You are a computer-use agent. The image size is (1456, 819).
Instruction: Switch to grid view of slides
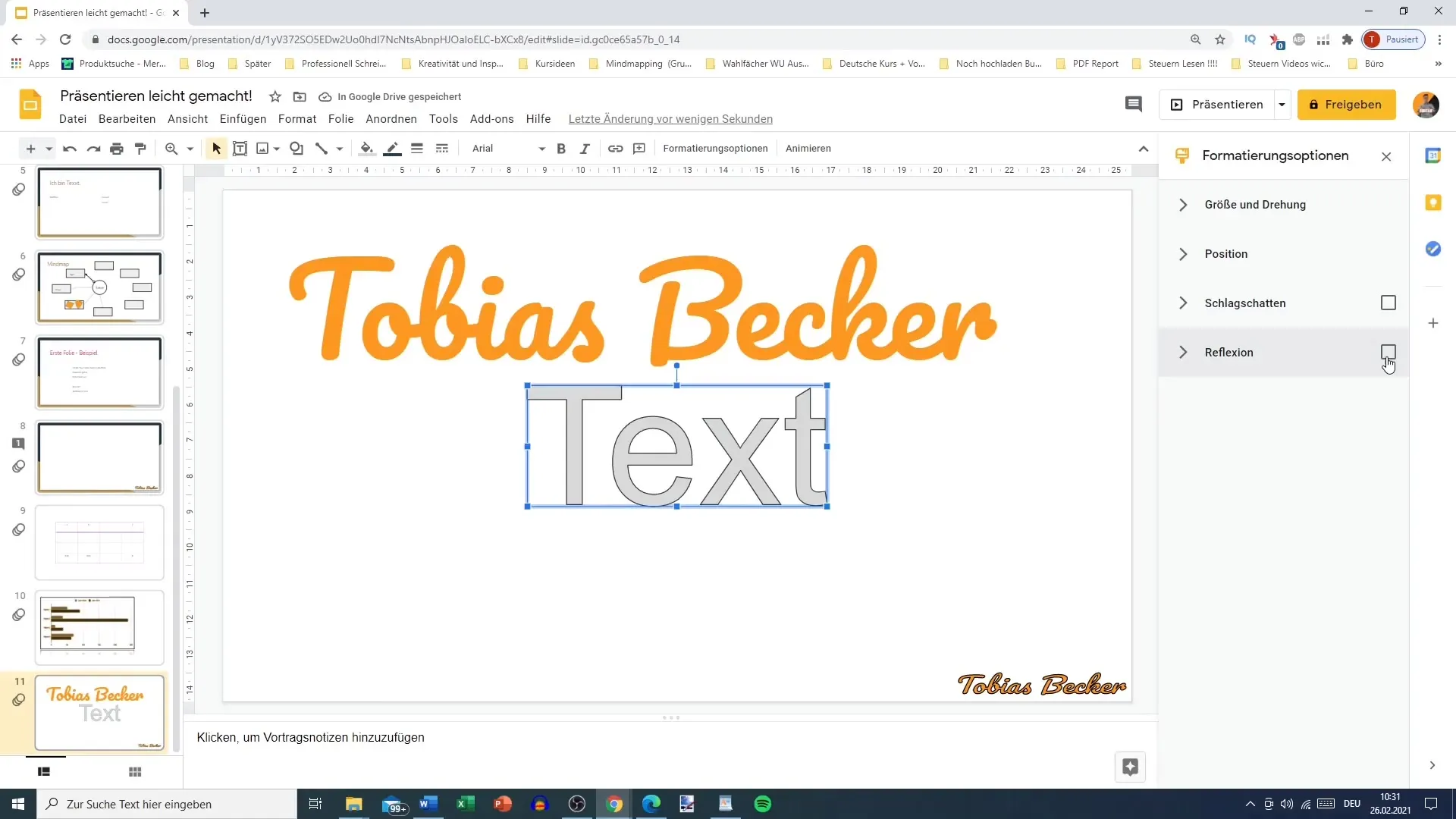tap(135, 772)
